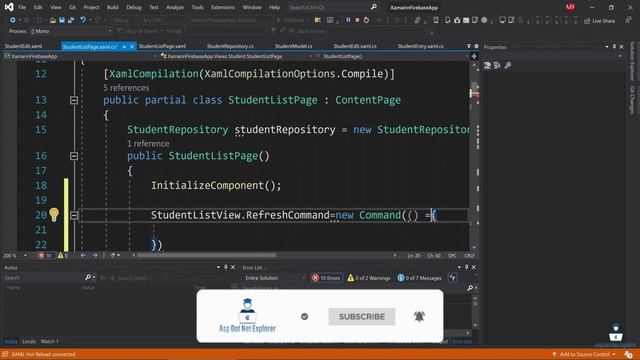Click the Visual Studio logo icon
640x360 pixels.
click(9, 7)
